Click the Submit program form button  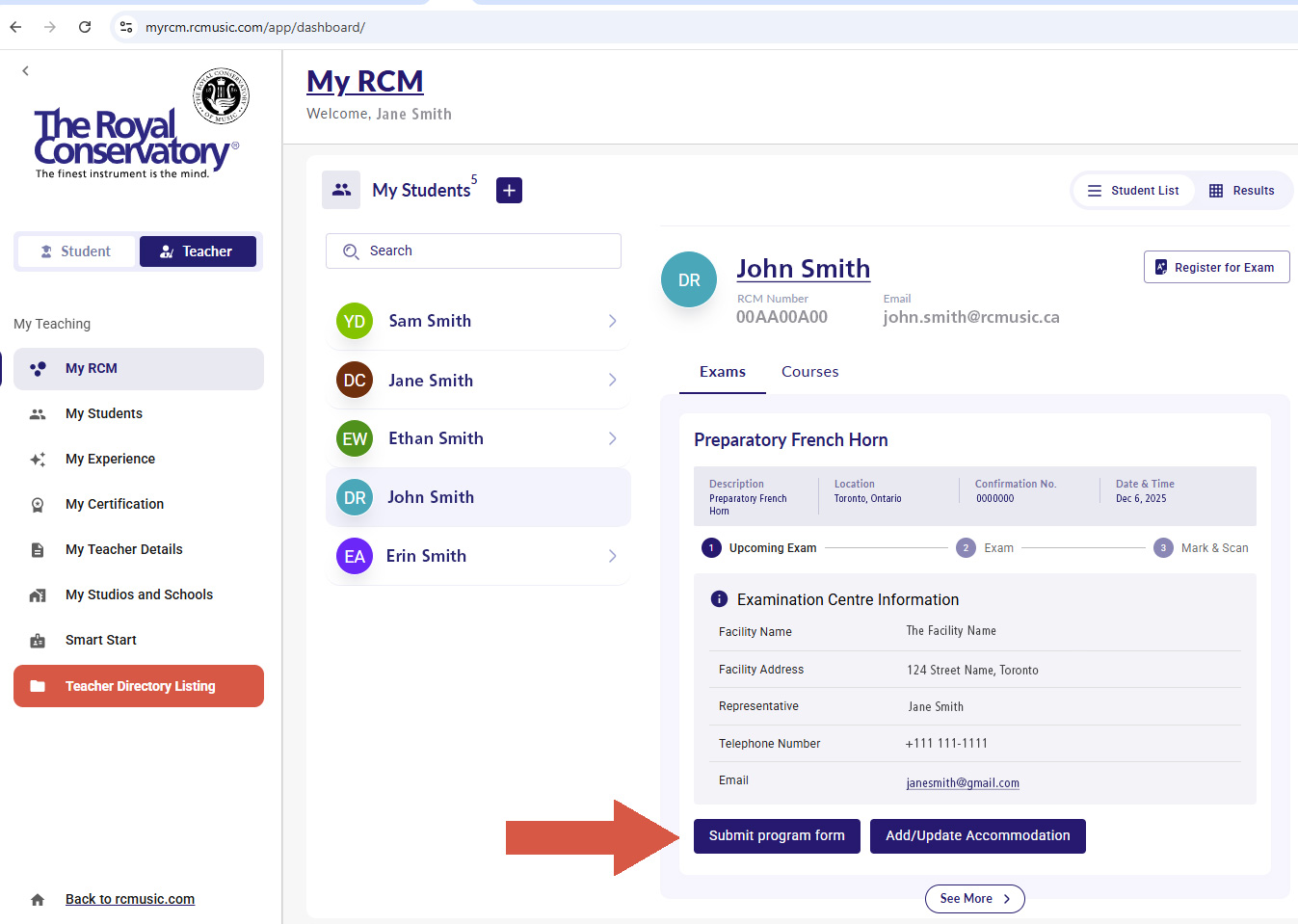(777, 835)
